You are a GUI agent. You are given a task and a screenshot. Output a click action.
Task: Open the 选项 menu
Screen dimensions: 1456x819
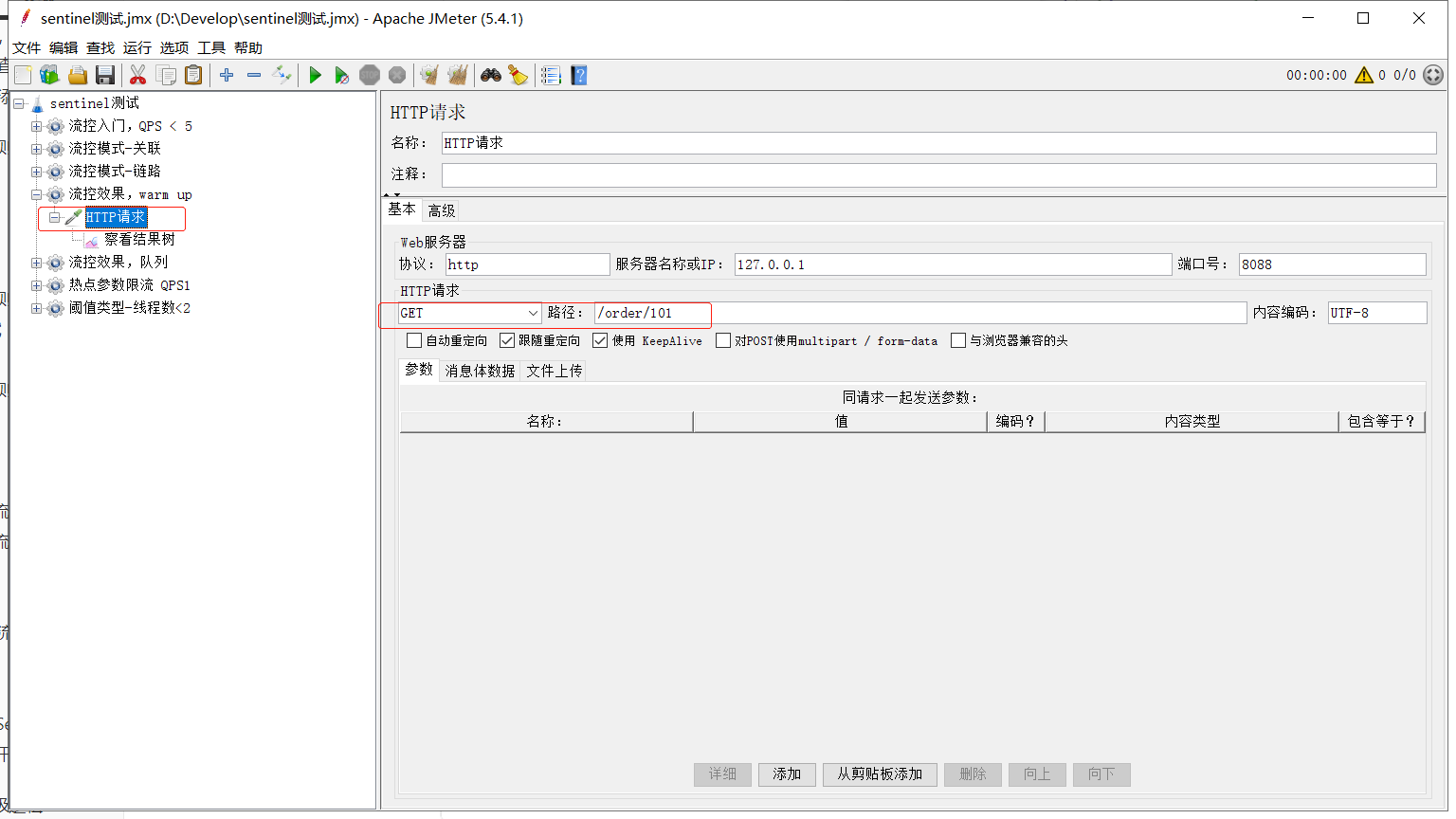[x=174, y=47]
